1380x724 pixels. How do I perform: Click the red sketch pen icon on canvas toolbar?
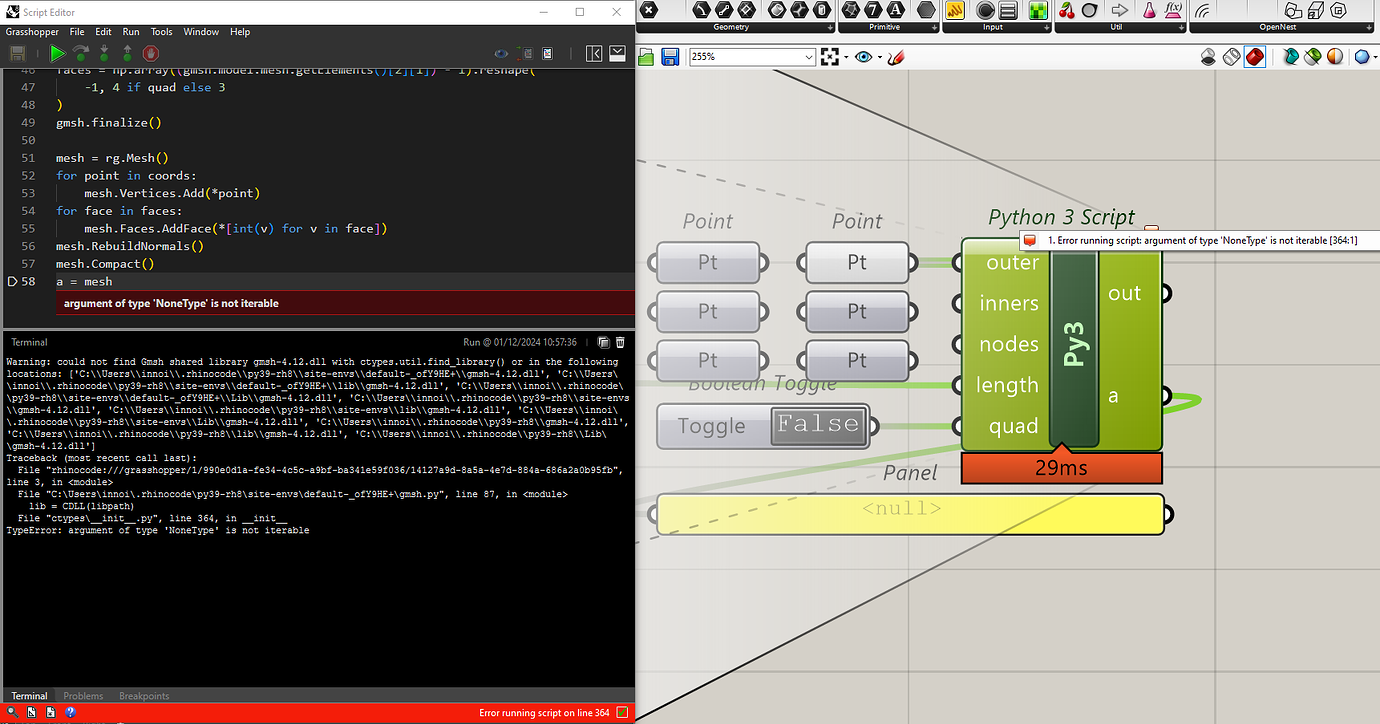coord(896,56)
